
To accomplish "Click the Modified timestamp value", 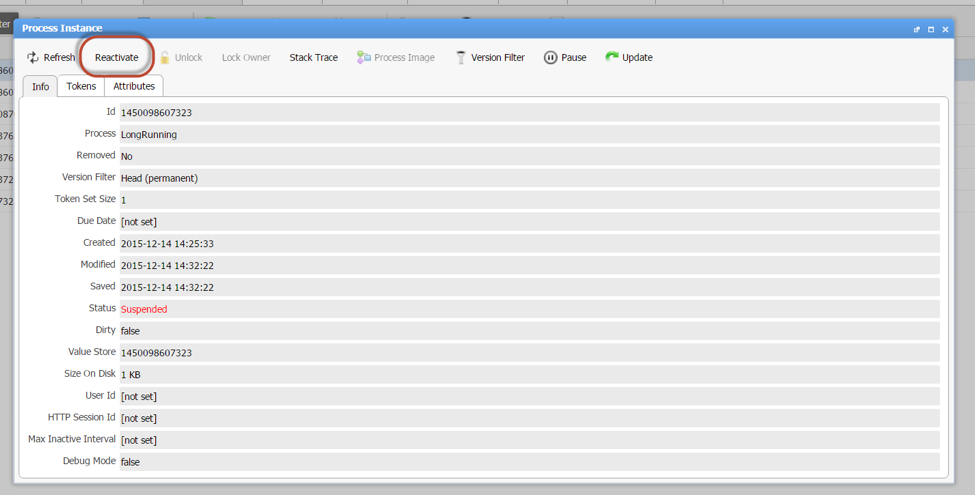I will [167, 266].
